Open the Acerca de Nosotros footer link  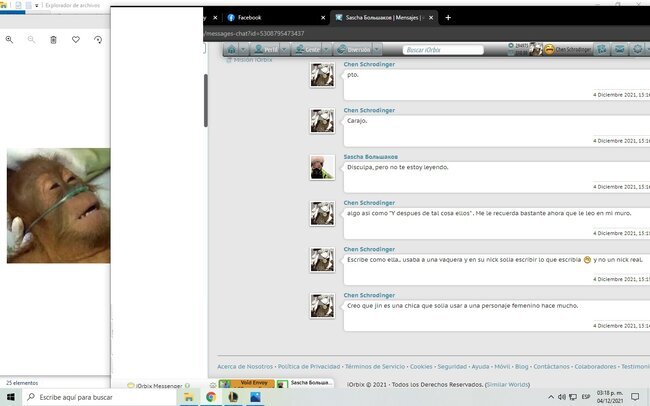point(245,367)
